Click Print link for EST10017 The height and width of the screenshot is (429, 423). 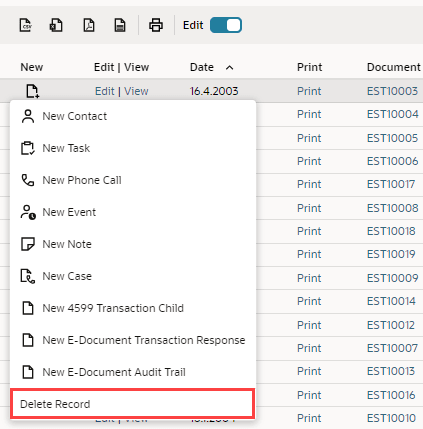(309, 184)
